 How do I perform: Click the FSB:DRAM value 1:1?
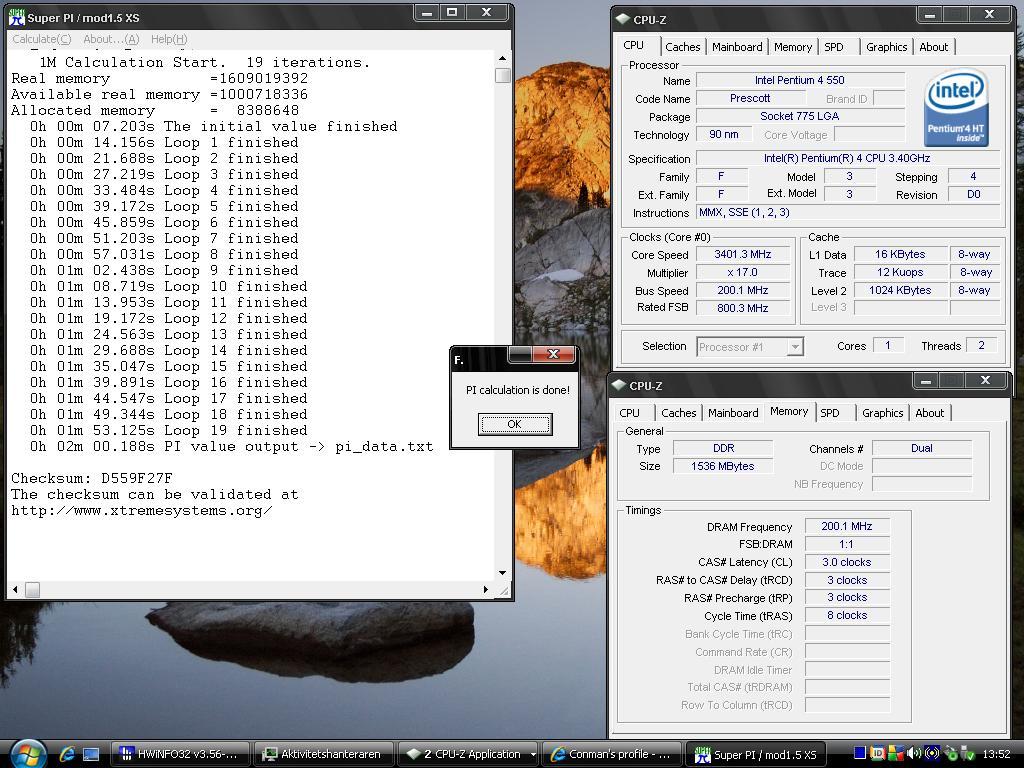pyautogui.click(x=847, y=544)
